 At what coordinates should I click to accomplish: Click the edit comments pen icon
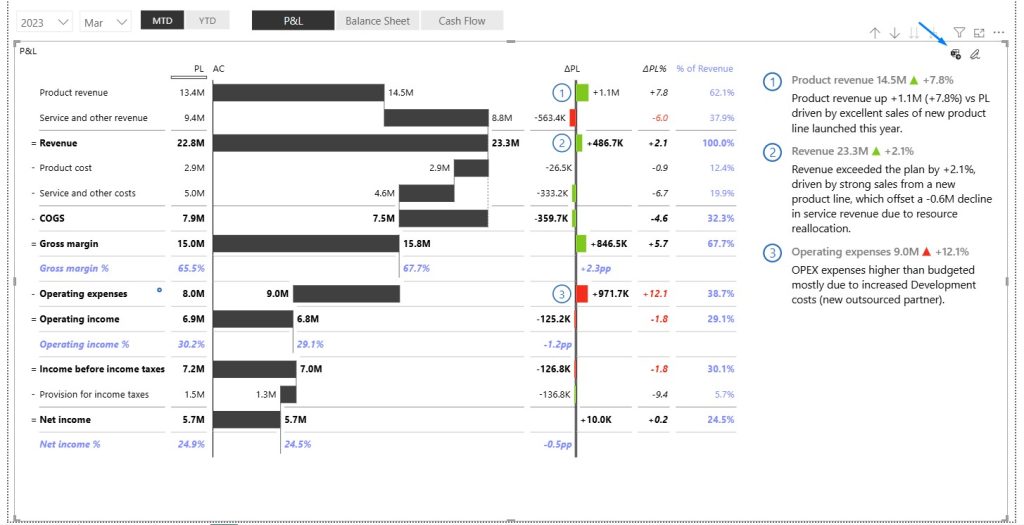[x=975, y=54]
